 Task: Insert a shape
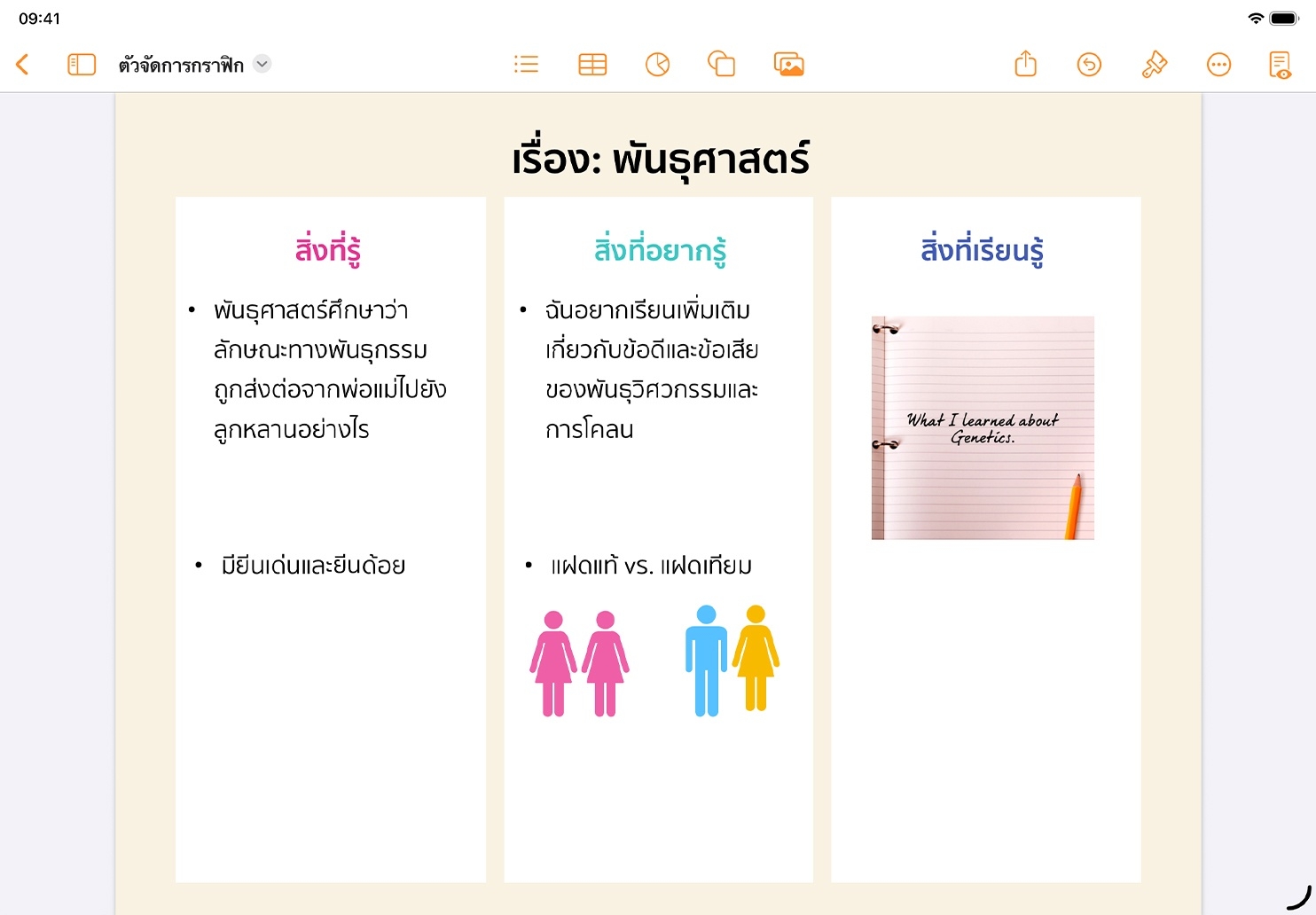721,64
